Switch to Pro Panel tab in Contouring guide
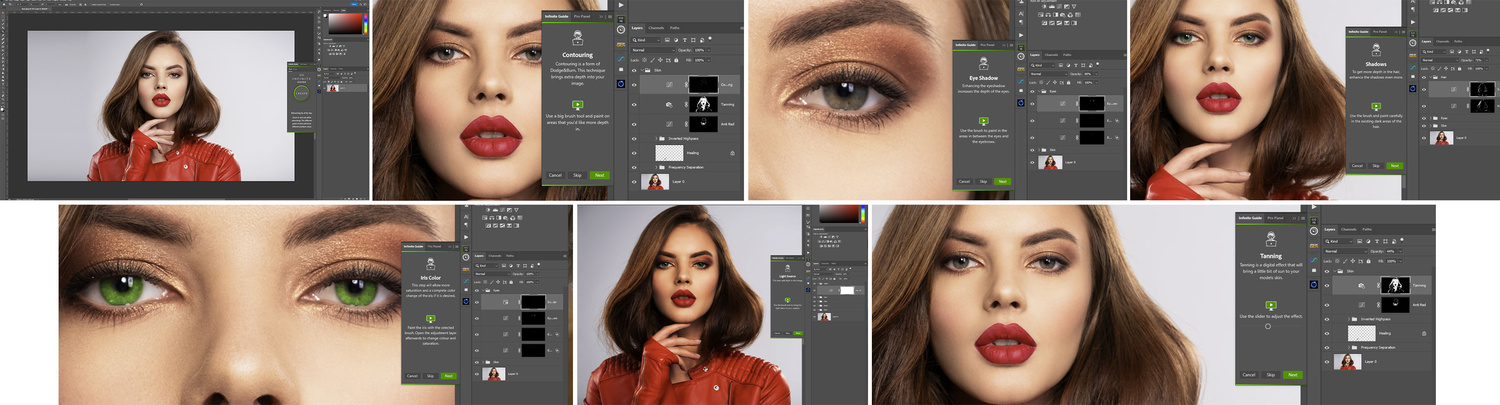Image resolution: width=1500 pixels, height=405 pixels. tap(582, 16)
